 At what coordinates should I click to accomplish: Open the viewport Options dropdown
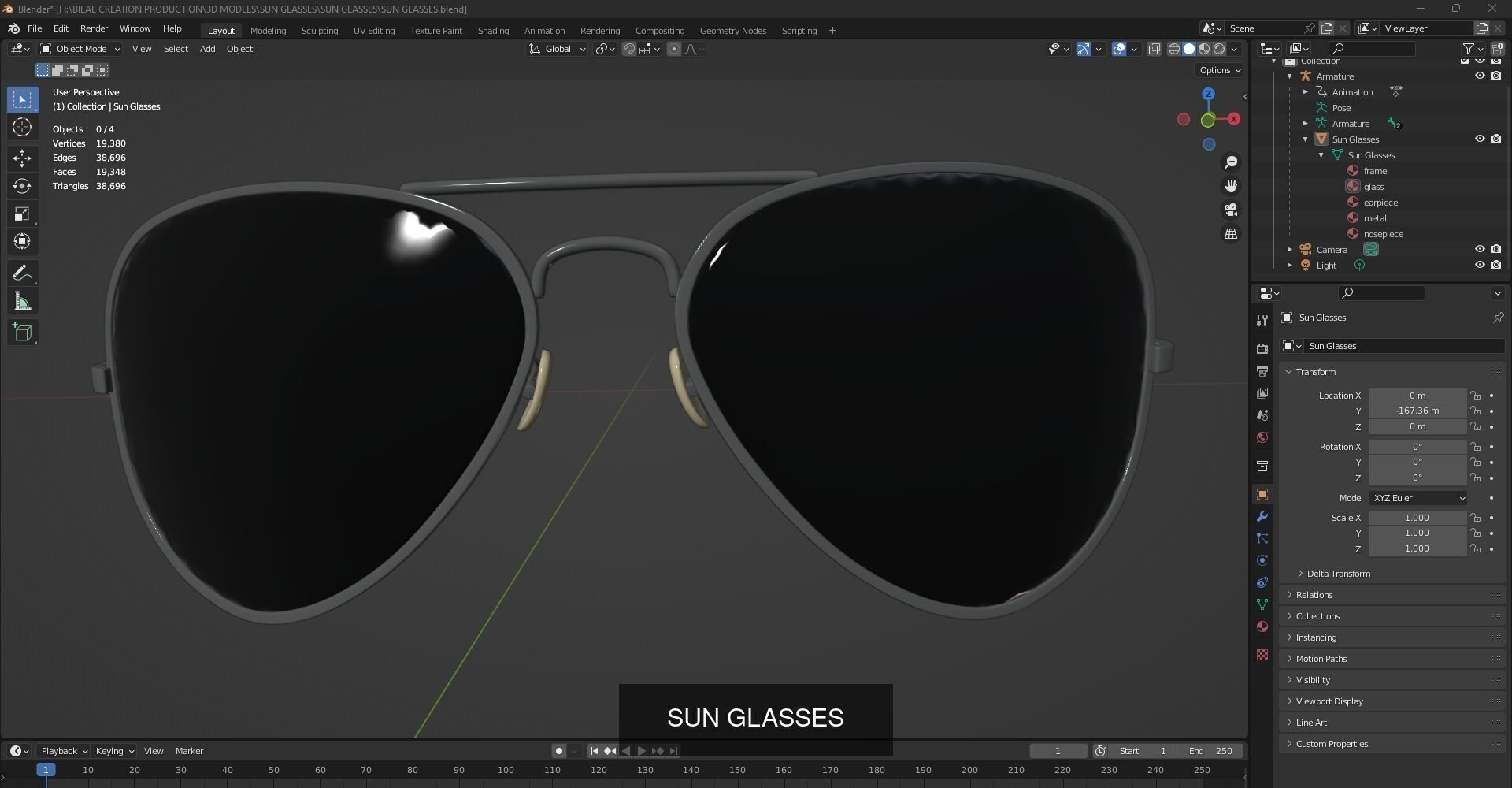[1219, 70]
